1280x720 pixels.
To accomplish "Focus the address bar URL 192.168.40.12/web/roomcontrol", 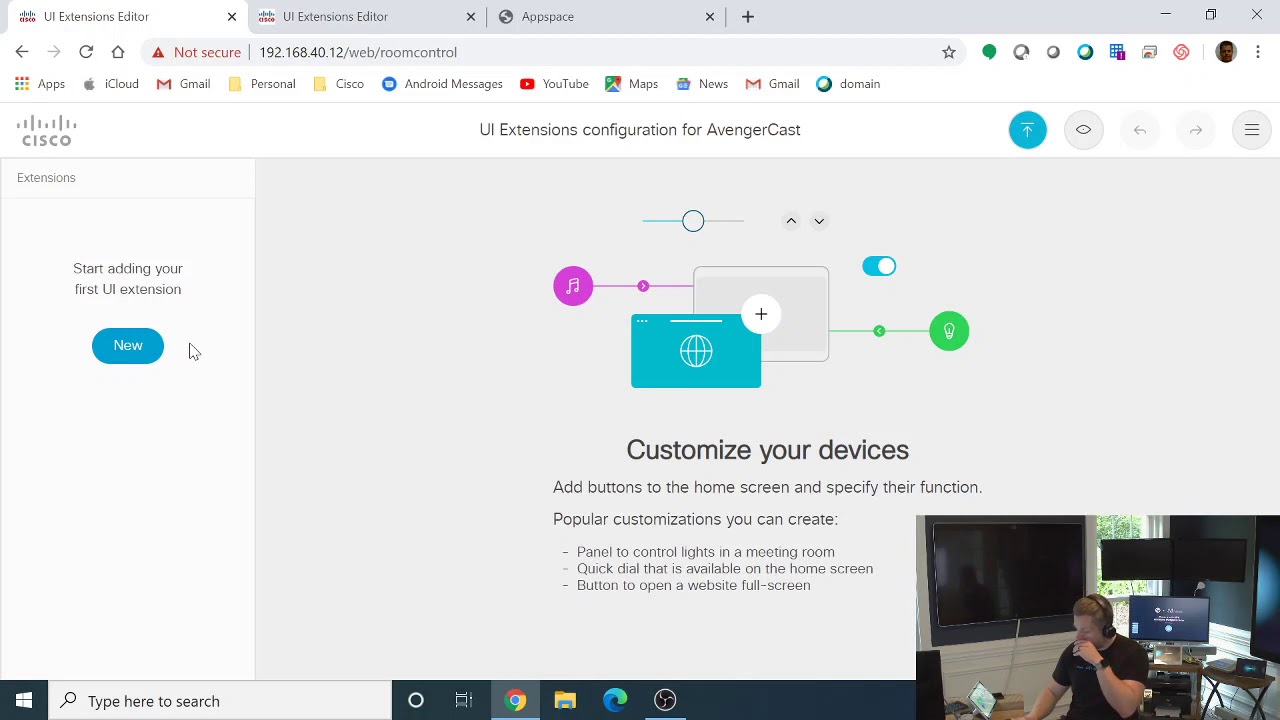I will point(358,52).
